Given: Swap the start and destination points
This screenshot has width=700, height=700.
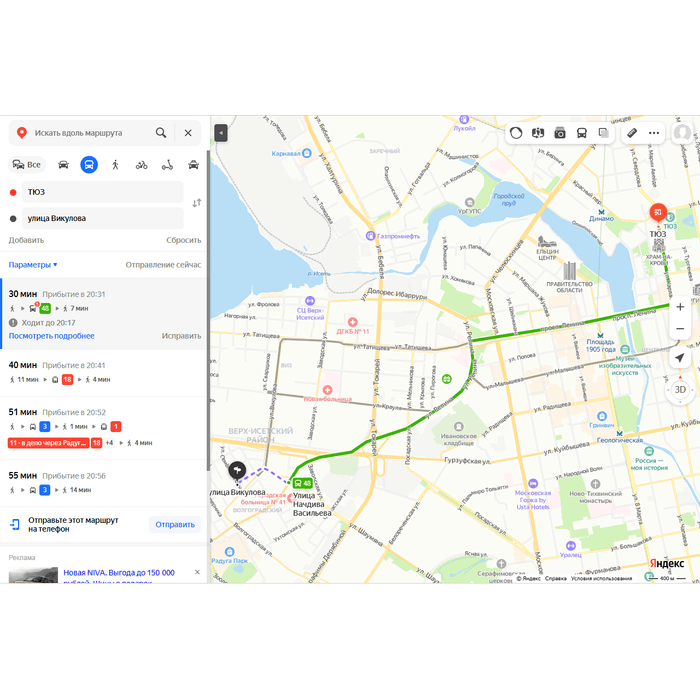Looking at the screenshot, I should (196, 203).
